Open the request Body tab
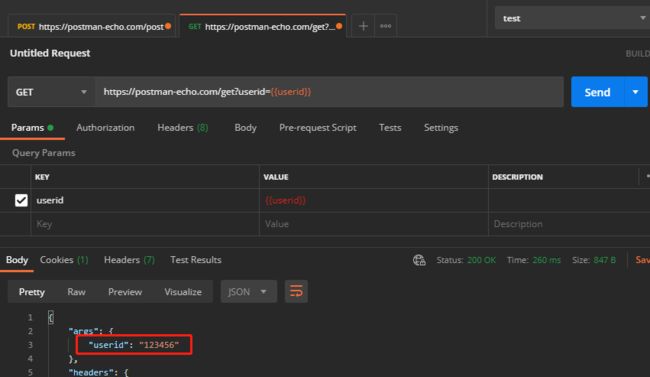This screenshot has width=650, height=377. 245,128
